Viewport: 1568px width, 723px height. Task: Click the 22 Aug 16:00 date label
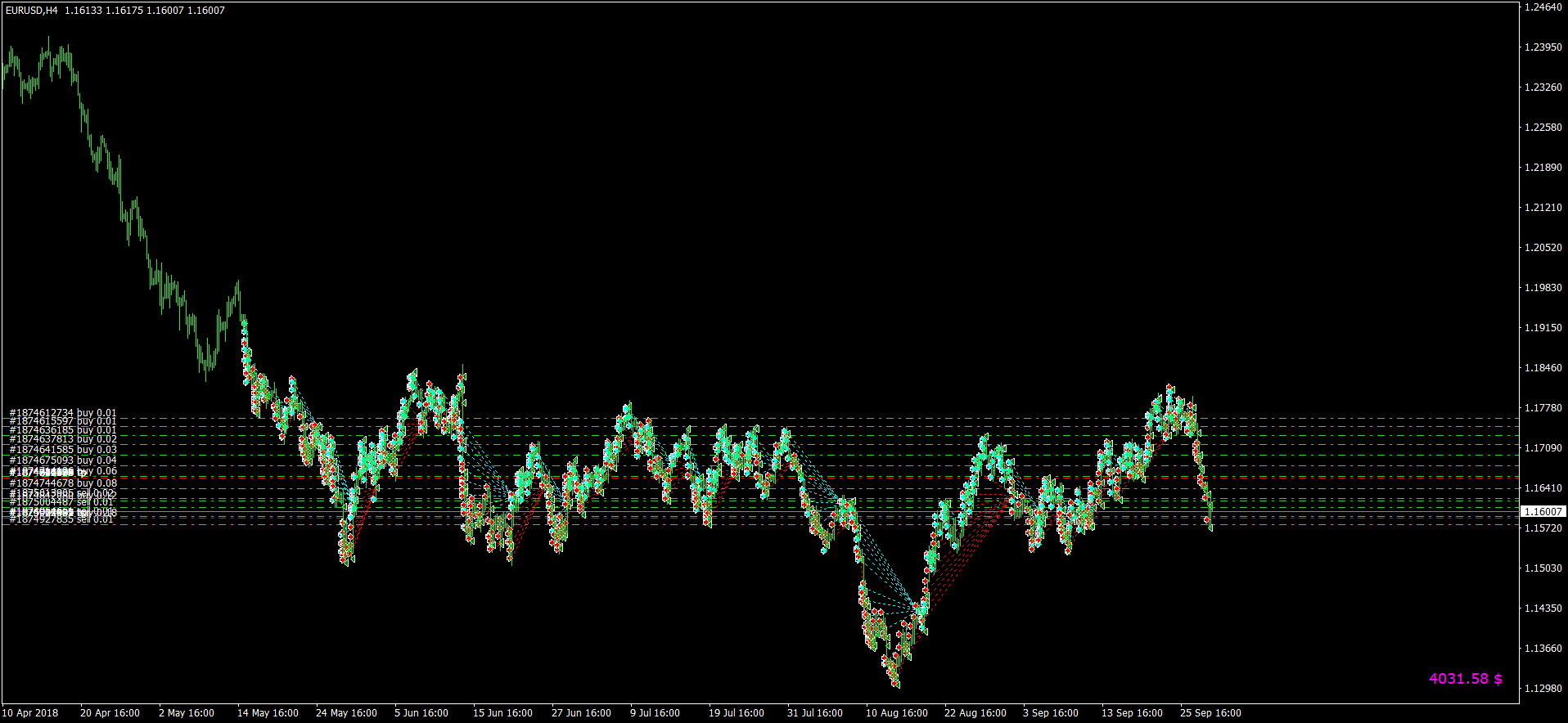pyautogui.click(x=975, y=713)
